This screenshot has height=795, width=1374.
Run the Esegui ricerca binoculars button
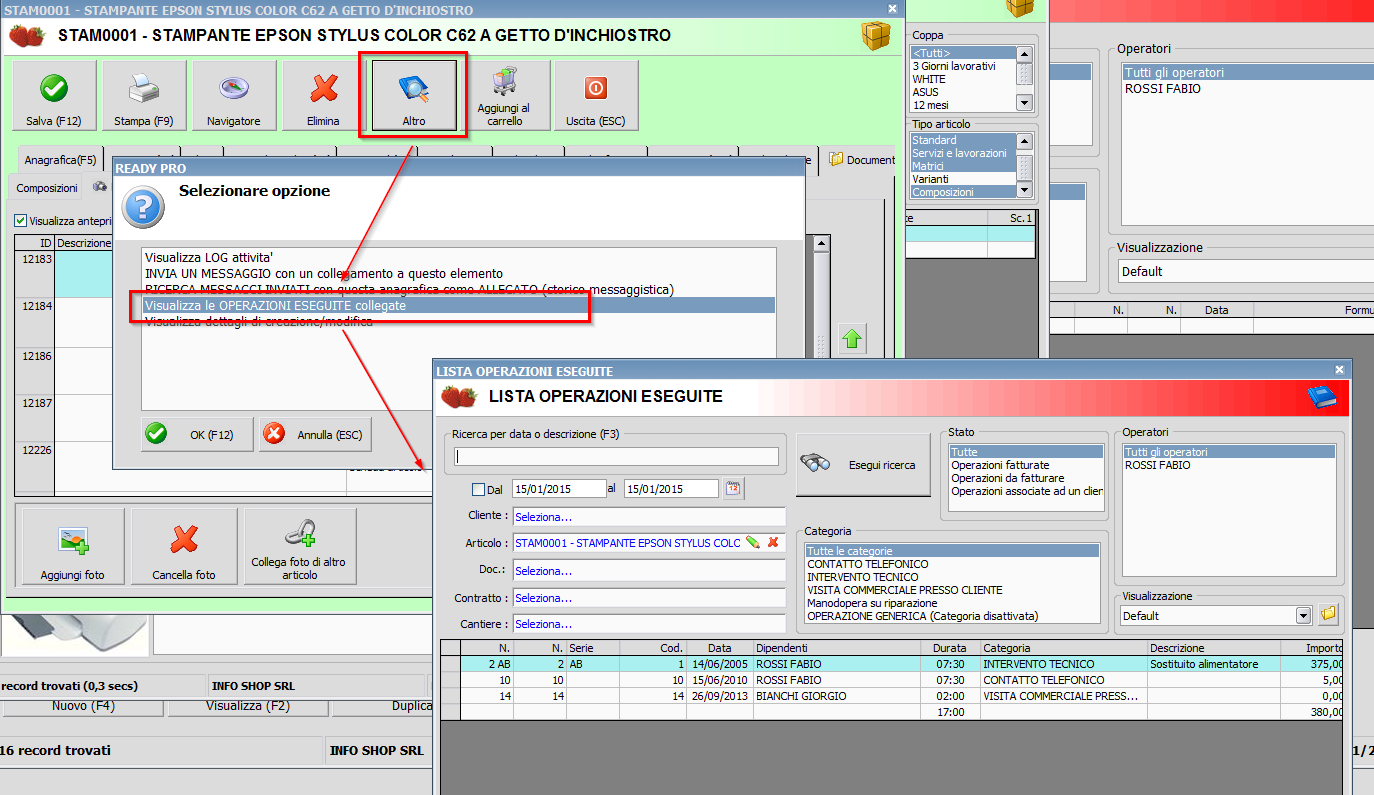click(x=864, y=465)
